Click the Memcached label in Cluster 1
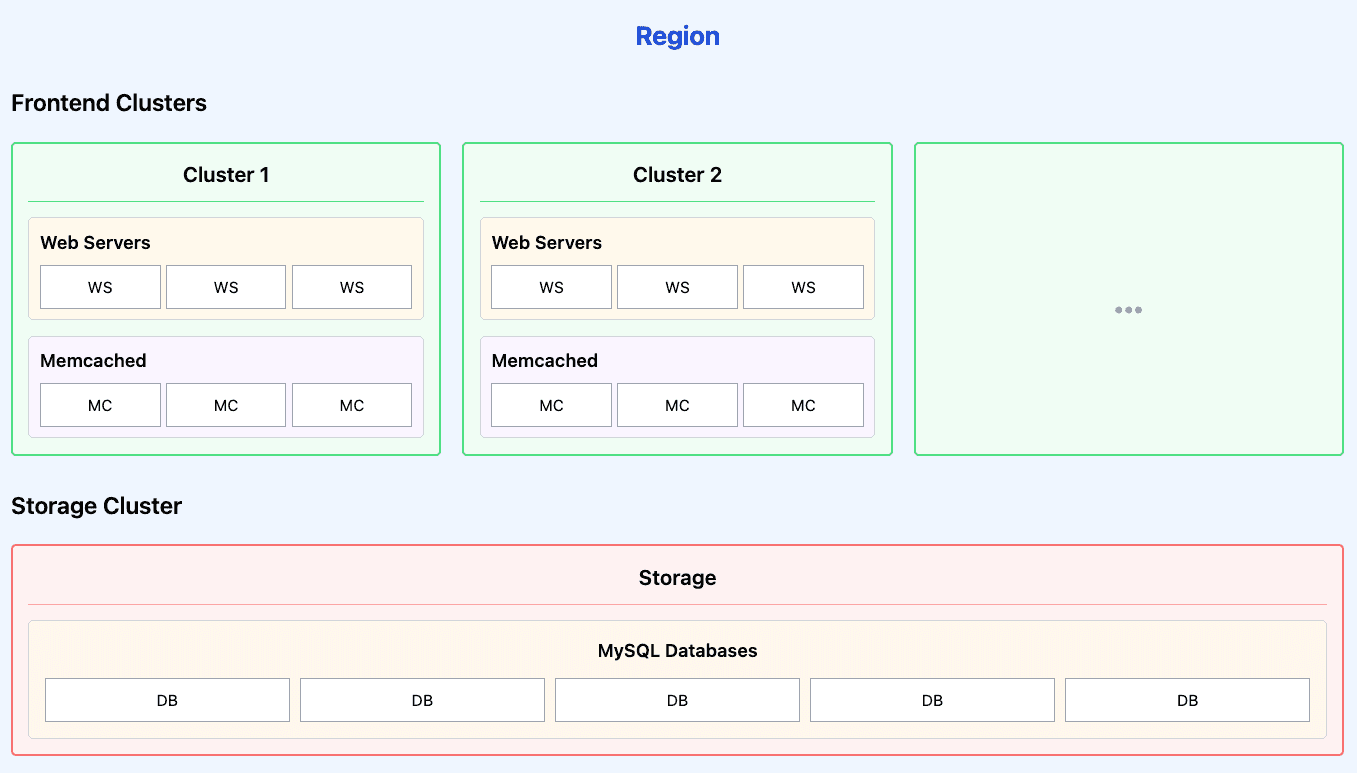Image resolution: width=1357 pixels, height=773 pixels. (93, 361)
